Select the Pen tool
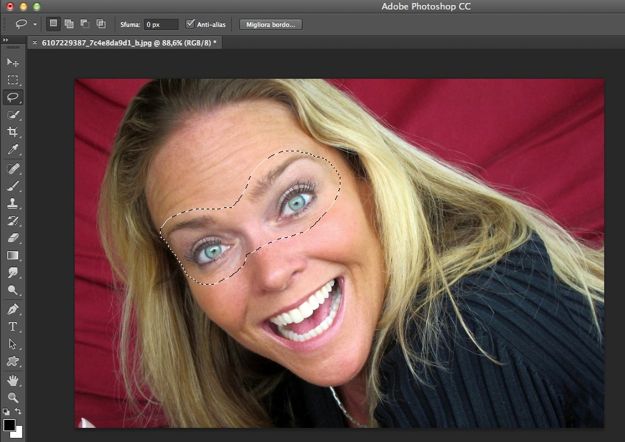The height and width of the screenshot is (442, 625). click(13, 309)
